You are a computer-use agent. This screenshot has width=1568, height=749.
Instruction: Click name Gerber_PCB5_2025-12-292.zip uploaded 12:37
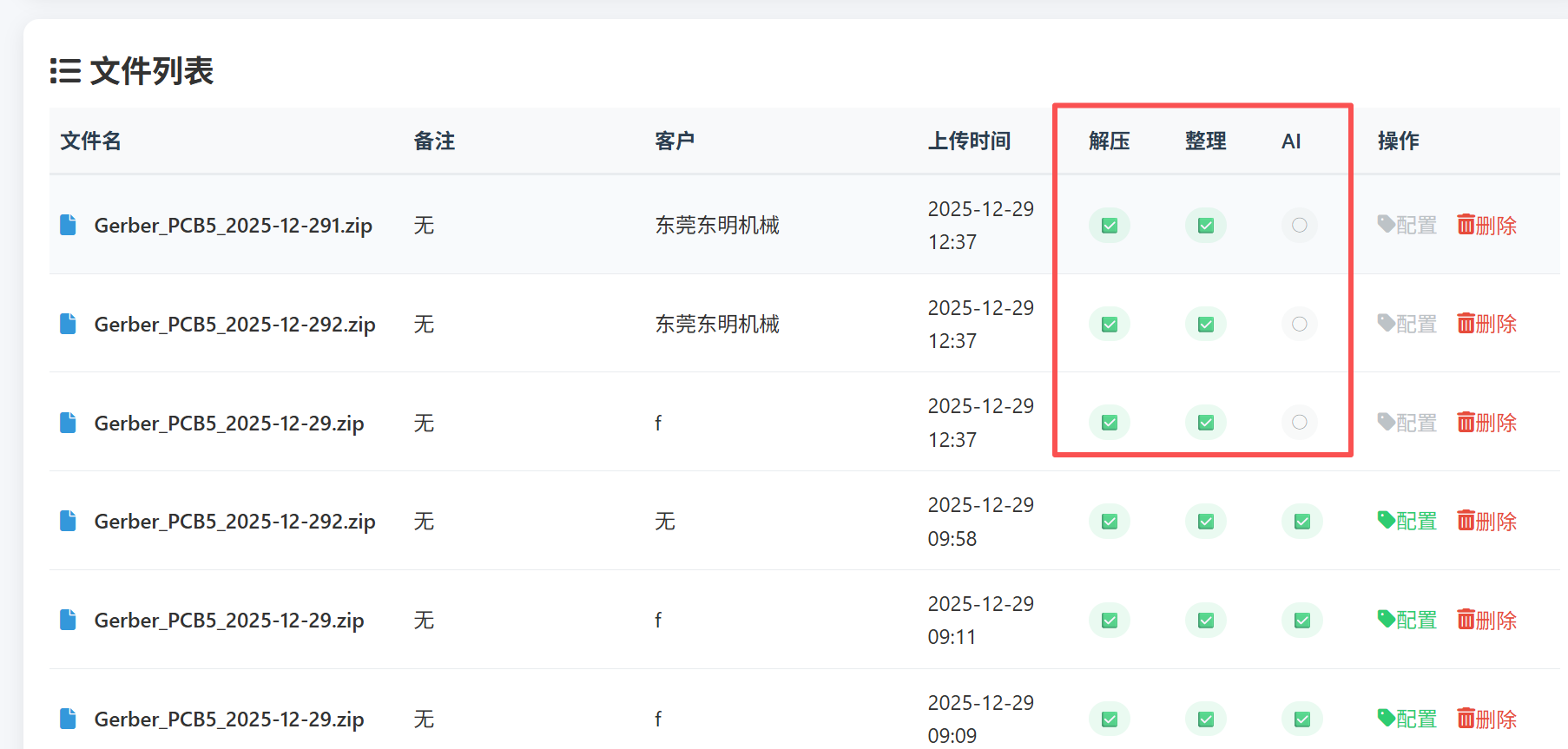[x=235, y=325]
